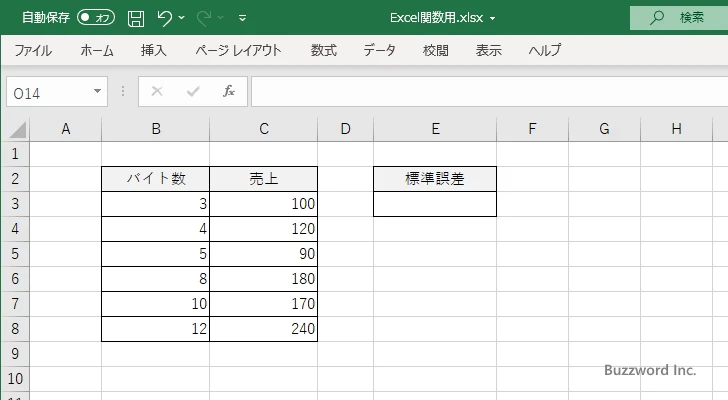
Task: Click cell B4 containing 4
Action: [156, 229]
